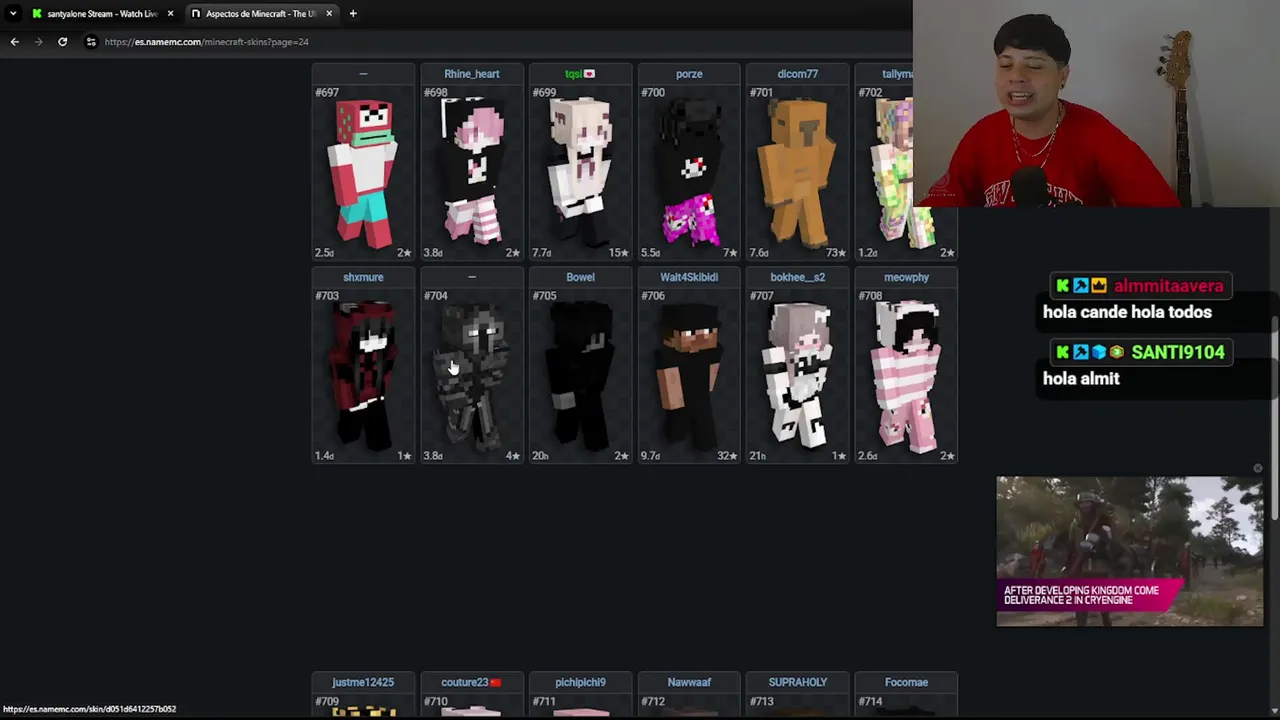Open Bowel profile link
This screenshot has height=720, width=1280.
click(x=580, y=277)
